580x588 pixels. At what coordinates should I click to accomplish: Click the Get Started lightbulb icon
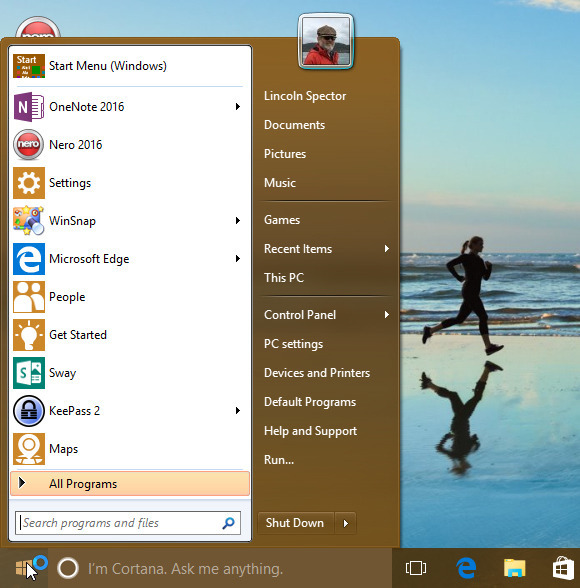point(28,335)
